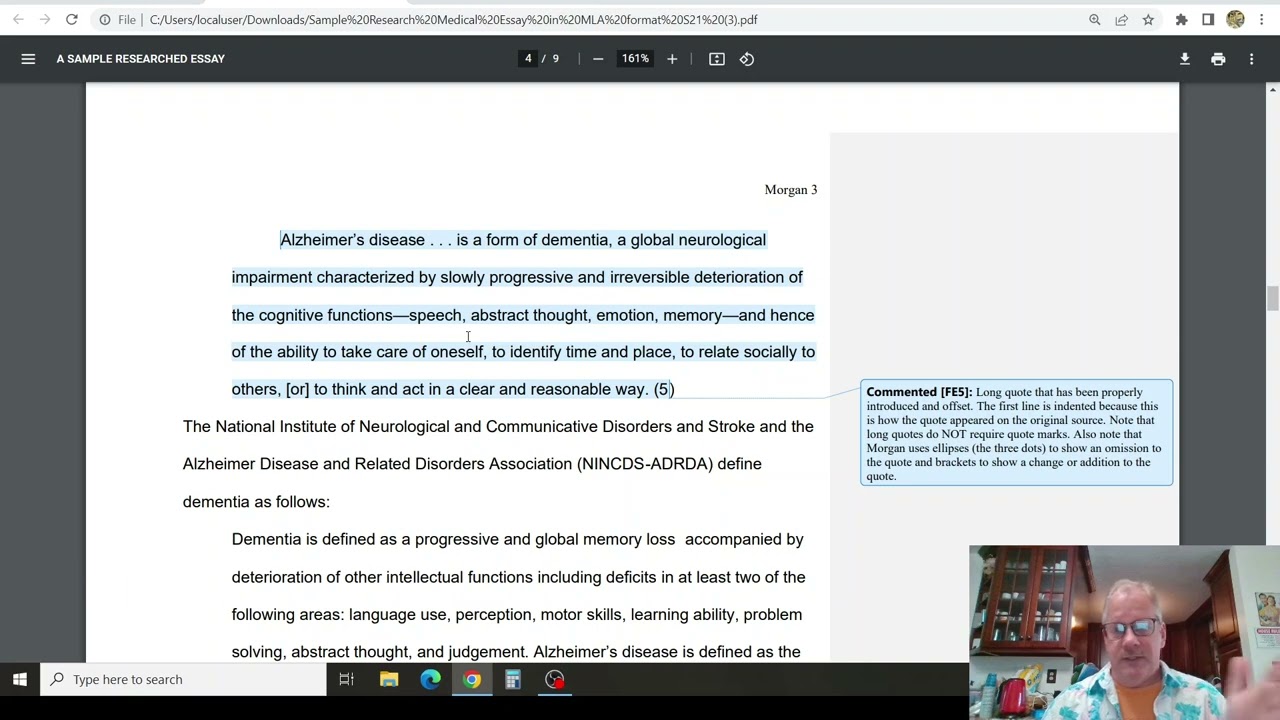Viewport: 1280px width, 720px height.
Task: Toggle the browser side panel icon
Action: tap(1208, 19)
